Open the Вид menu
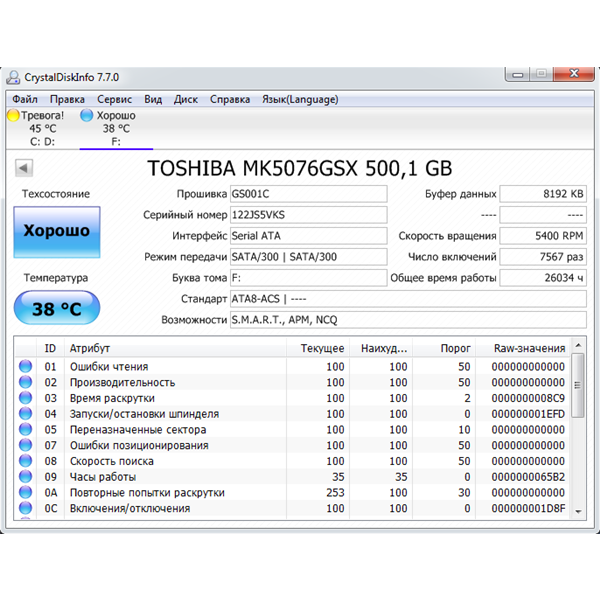Viewport: 600px width, 600px height. click(153, 99)
